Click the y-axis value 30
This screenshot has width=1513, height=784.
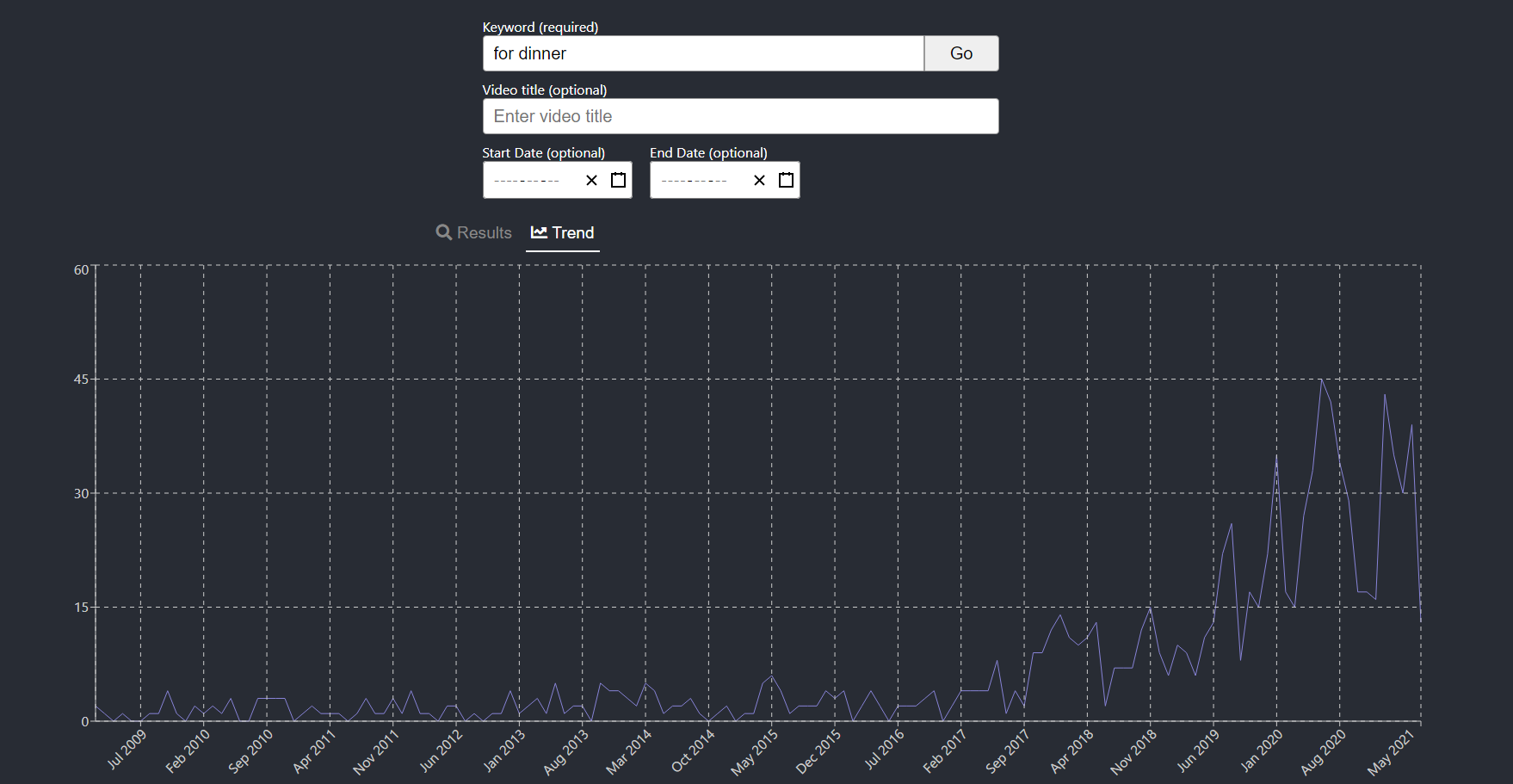[81, 494]
